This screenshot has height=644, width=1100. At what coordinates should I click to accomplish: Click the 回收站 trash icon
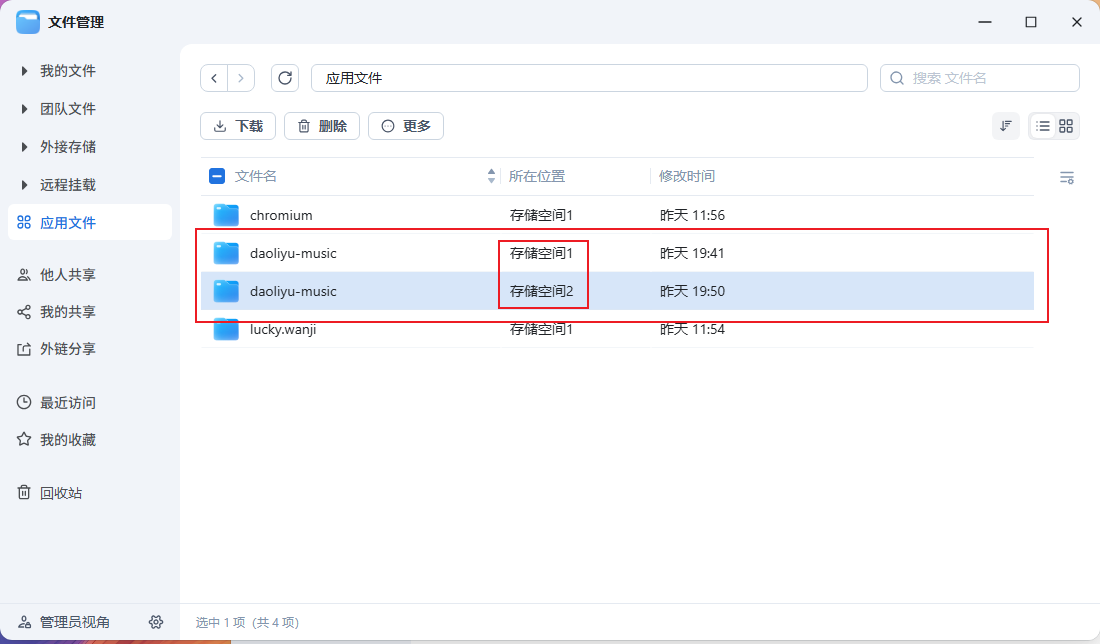24,492
